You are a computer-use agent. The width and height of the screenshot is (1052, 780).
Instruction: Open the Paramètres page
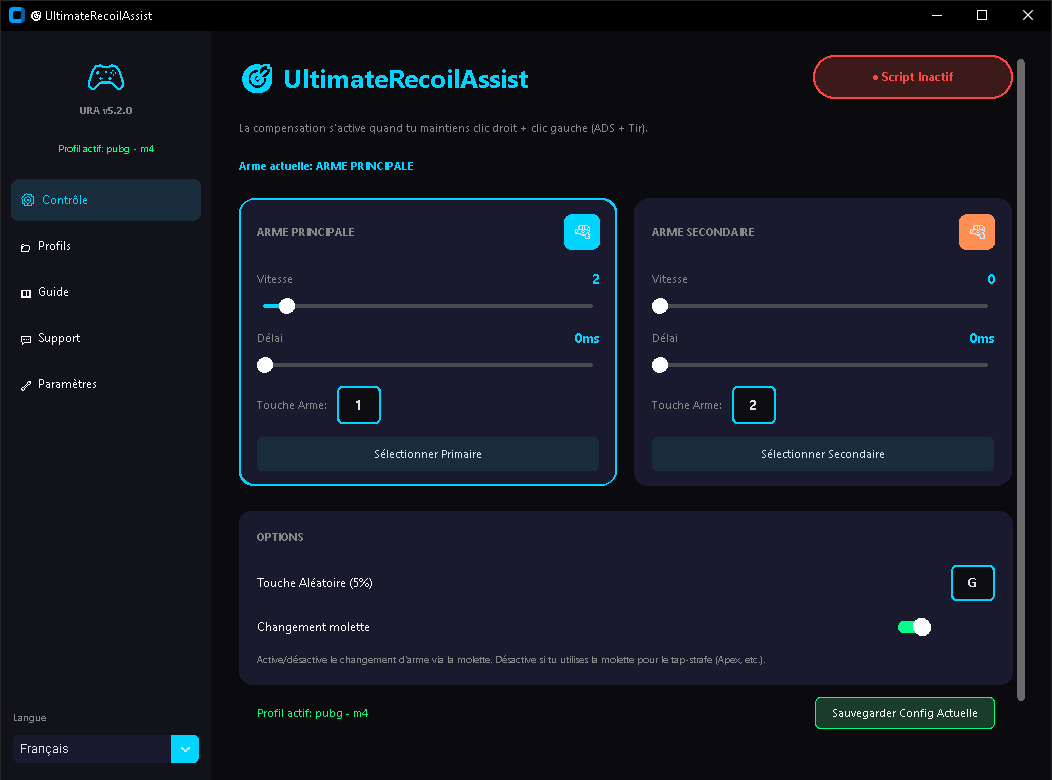[106, 384]
